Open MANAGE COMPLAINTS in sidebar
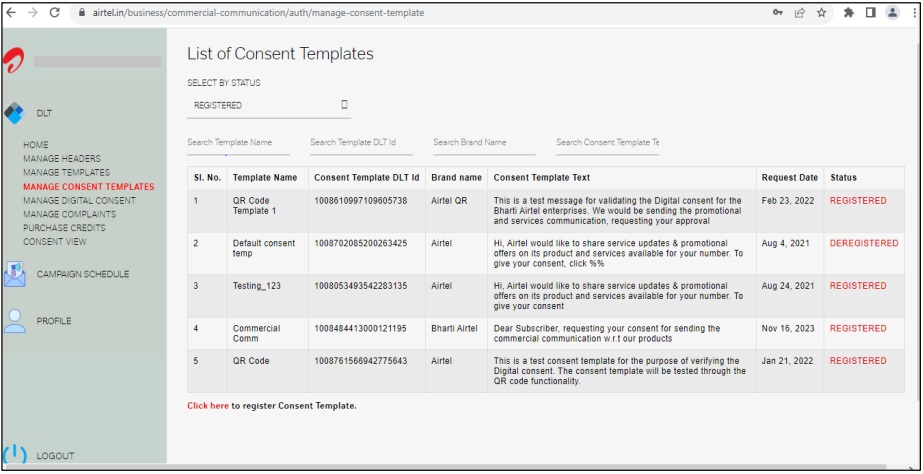This screenshot has width=923, height=474. [69, 214]
